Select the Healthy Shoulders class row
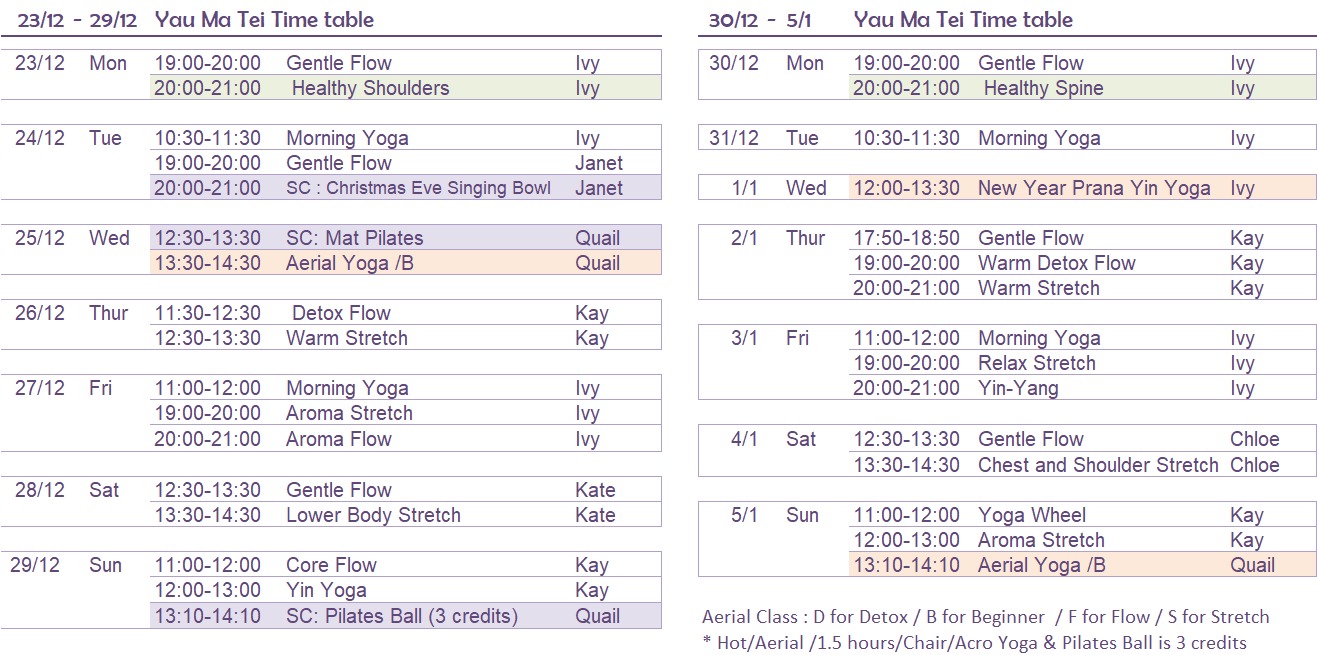Screen dimensions: 1317x655 tap(370, 88)
